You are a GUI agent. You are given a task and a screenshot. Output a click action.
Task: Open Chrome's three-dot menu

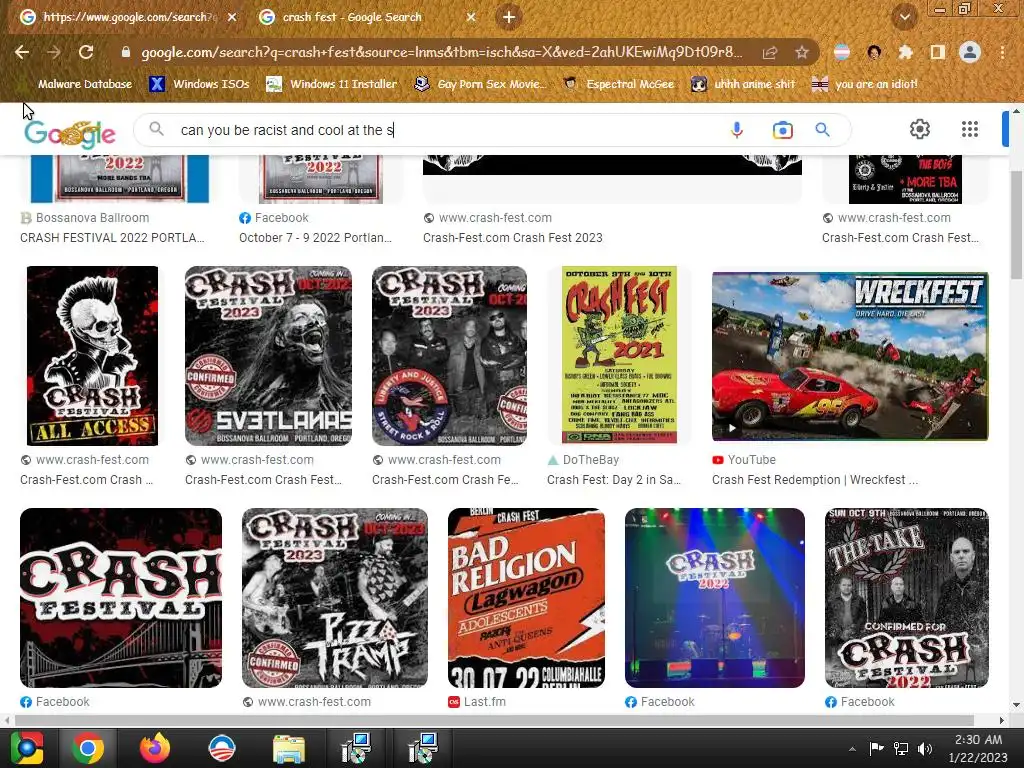[x=1002, y=52]
